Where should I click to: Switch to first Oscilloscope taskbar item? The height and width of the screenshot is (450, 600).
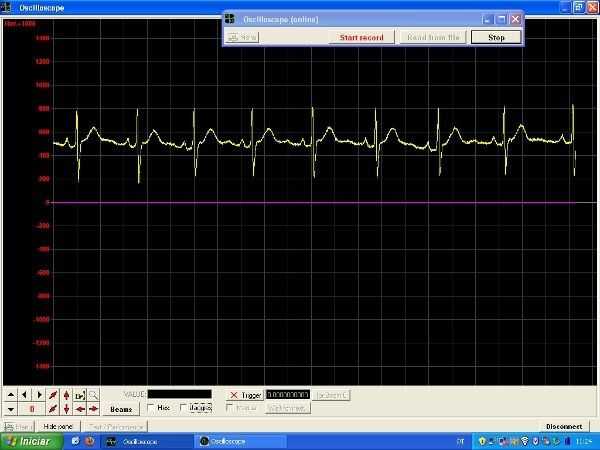pos(147,442)
